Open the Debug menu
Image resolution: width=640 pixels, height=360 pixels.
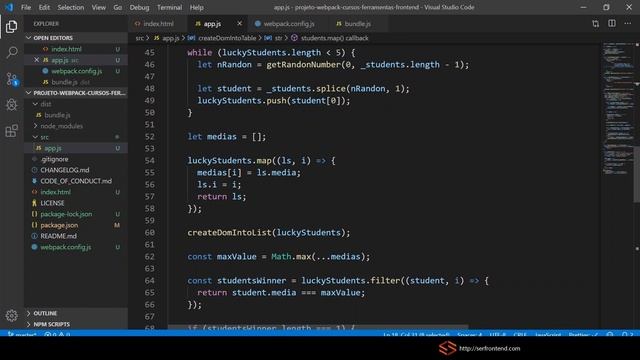139,7
